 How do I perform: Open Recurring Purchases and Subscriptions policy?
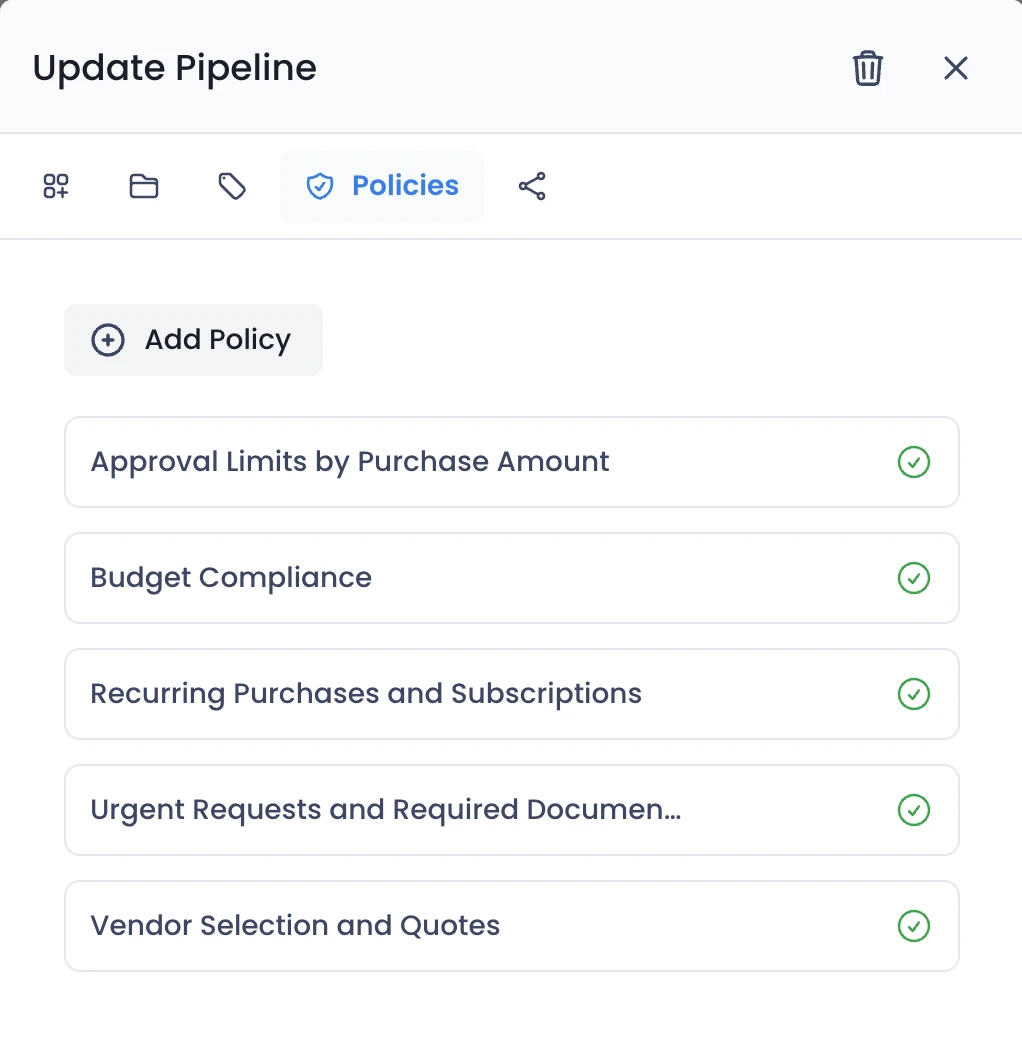pos(511,694)
